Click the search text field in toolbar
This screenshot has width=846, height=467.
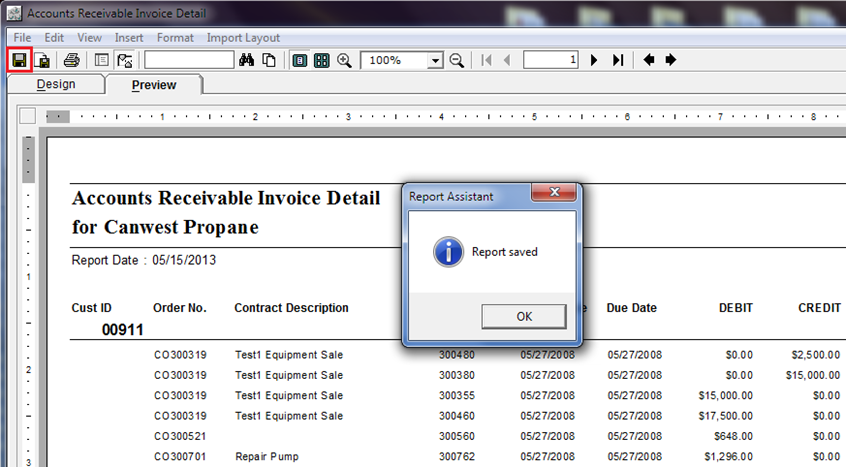tap(189, 60)
